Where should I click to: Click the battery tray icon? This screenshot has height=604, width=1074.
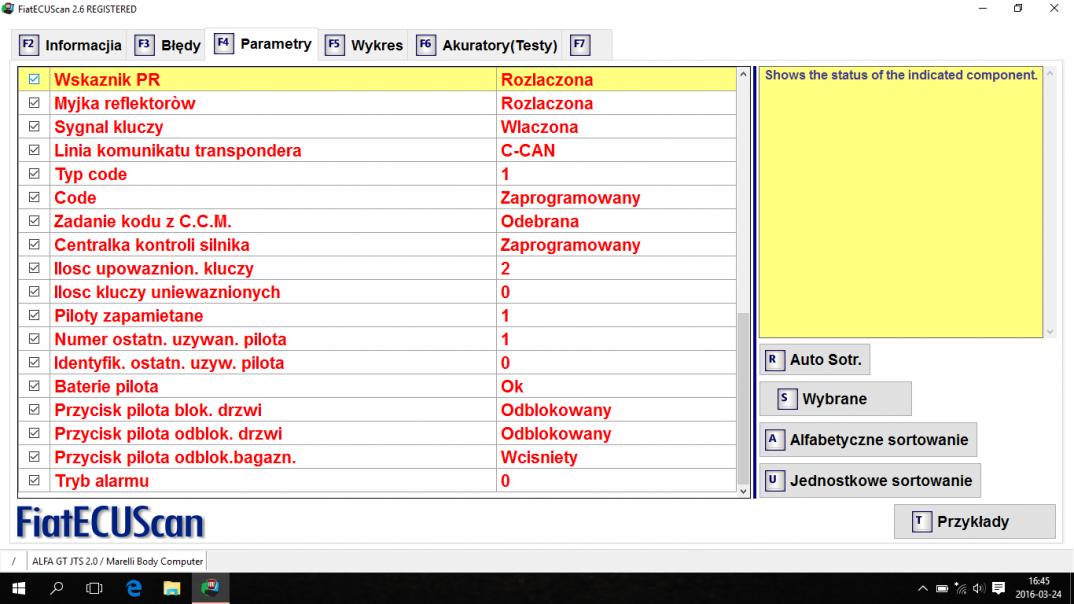[x=942, y=588]
